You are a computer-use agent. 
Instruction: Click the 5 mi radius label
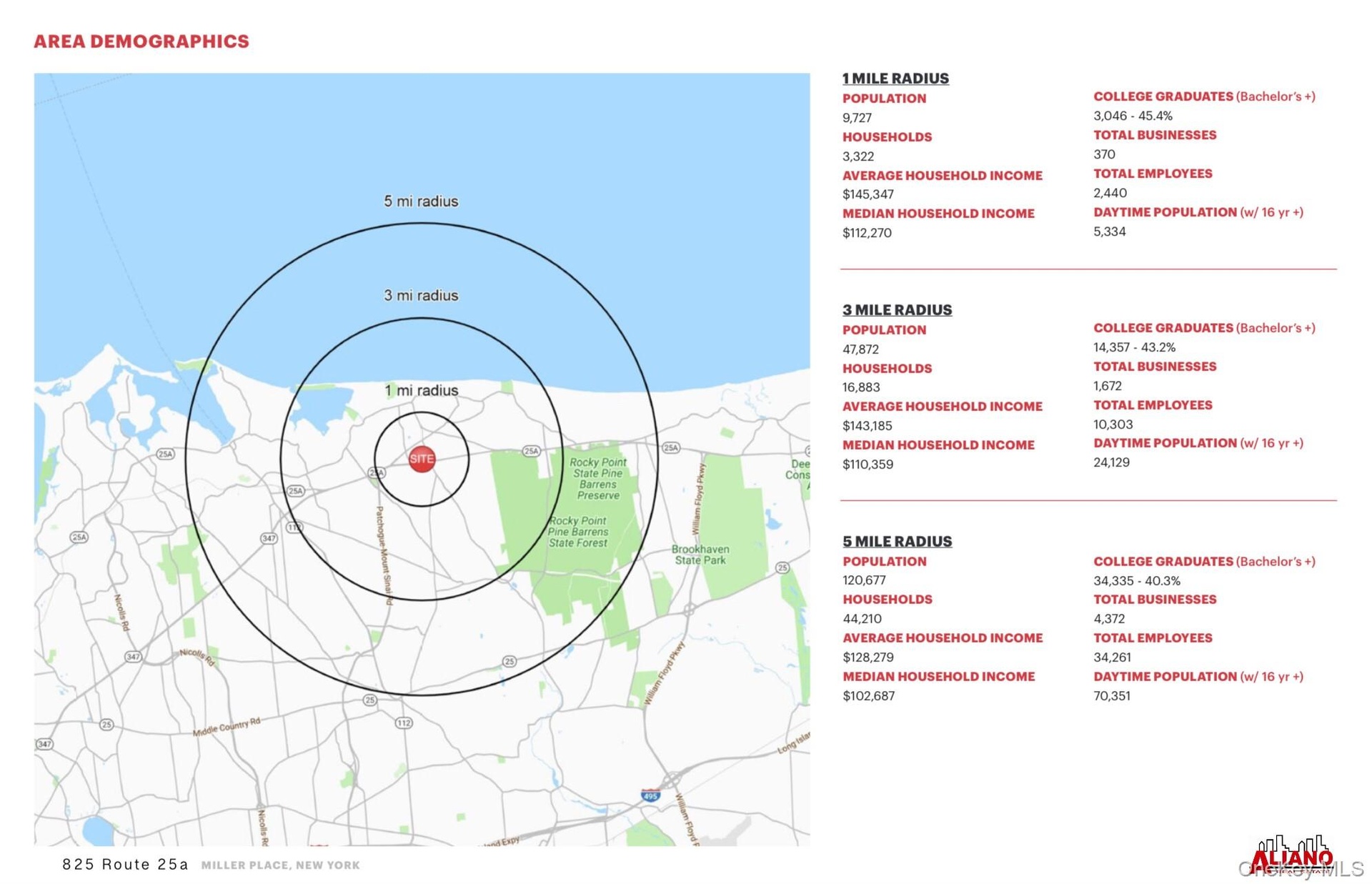pyautogui.click(x=421, y=202)
